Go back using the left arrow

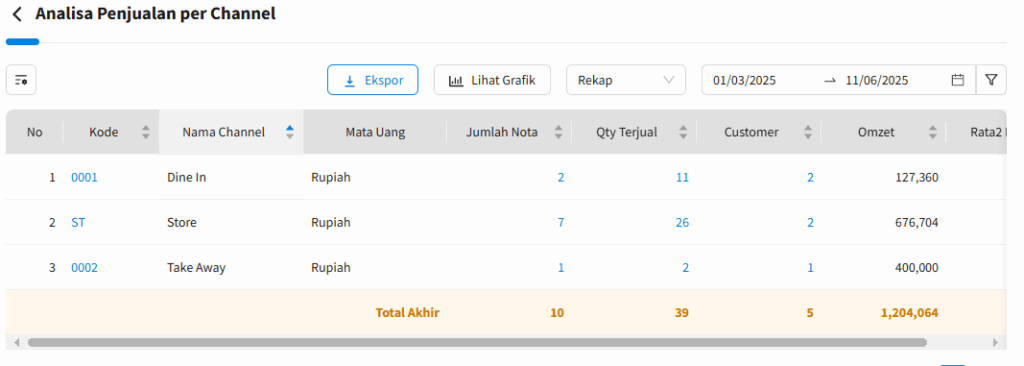click(18, 14)
